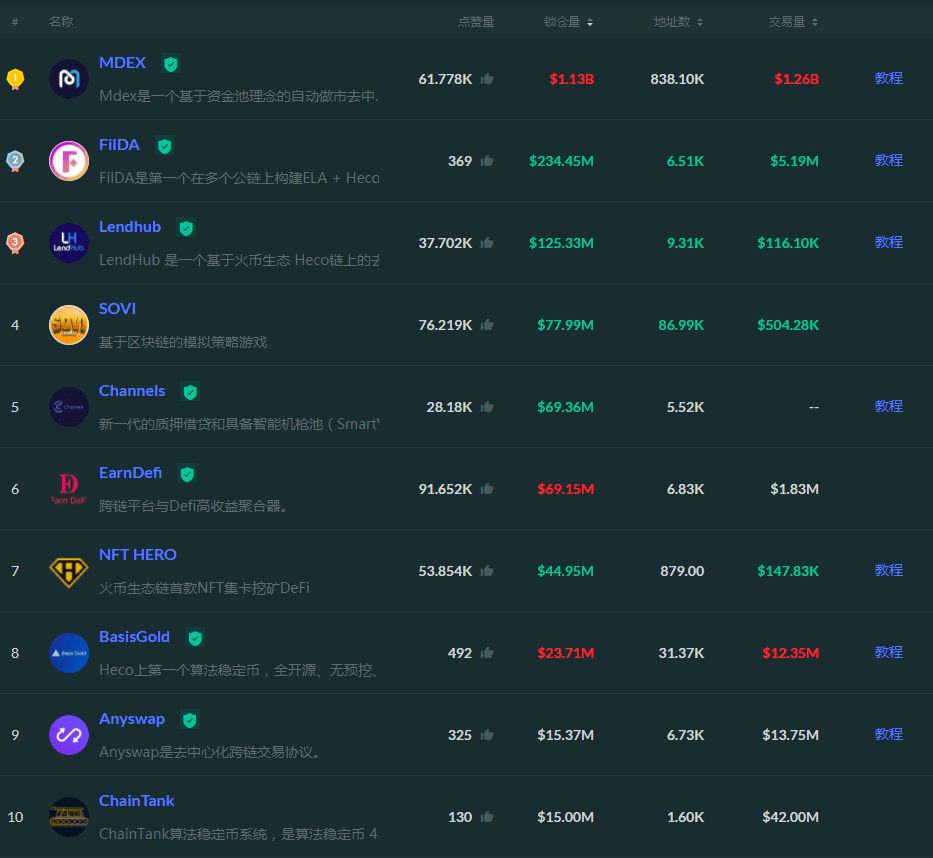The image size is (933, 858).
Task: Click the silver rank 2 medal
Action: click(15, 161)
